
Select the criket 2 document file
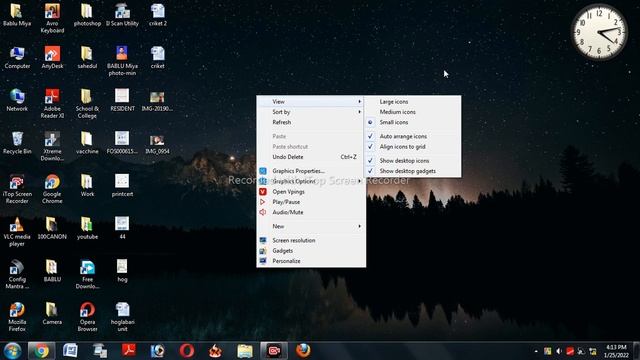(158, 15)
